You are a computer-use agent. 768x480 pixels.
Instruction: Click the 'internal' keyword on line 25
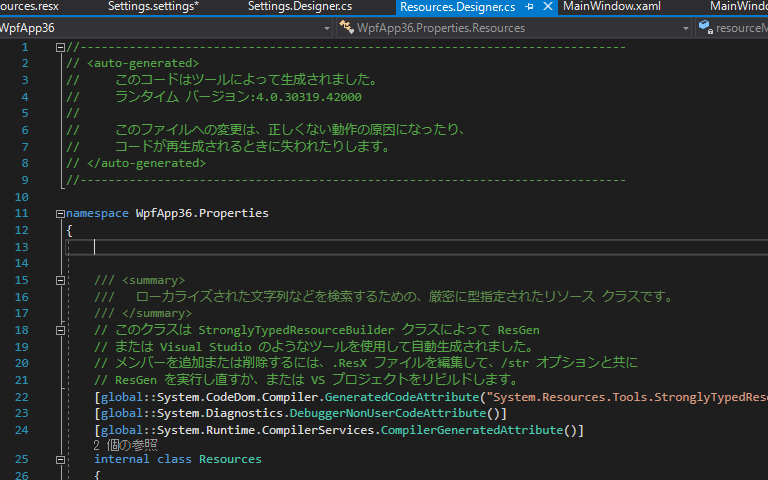[x=122, y=459]
